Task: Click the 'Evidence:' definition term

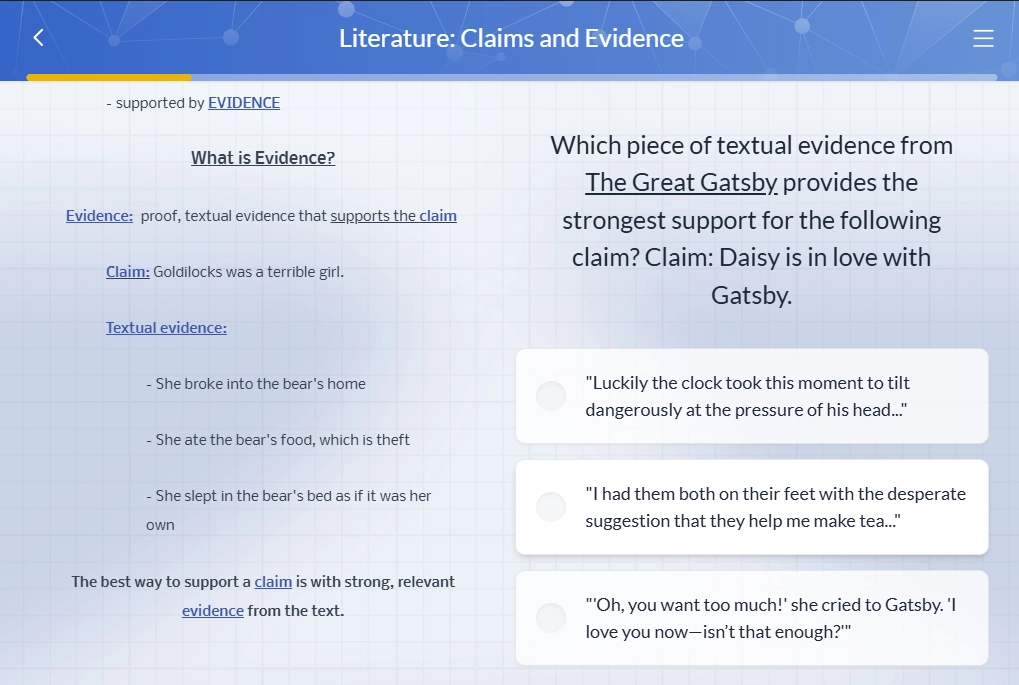Action: pos(99,216)
